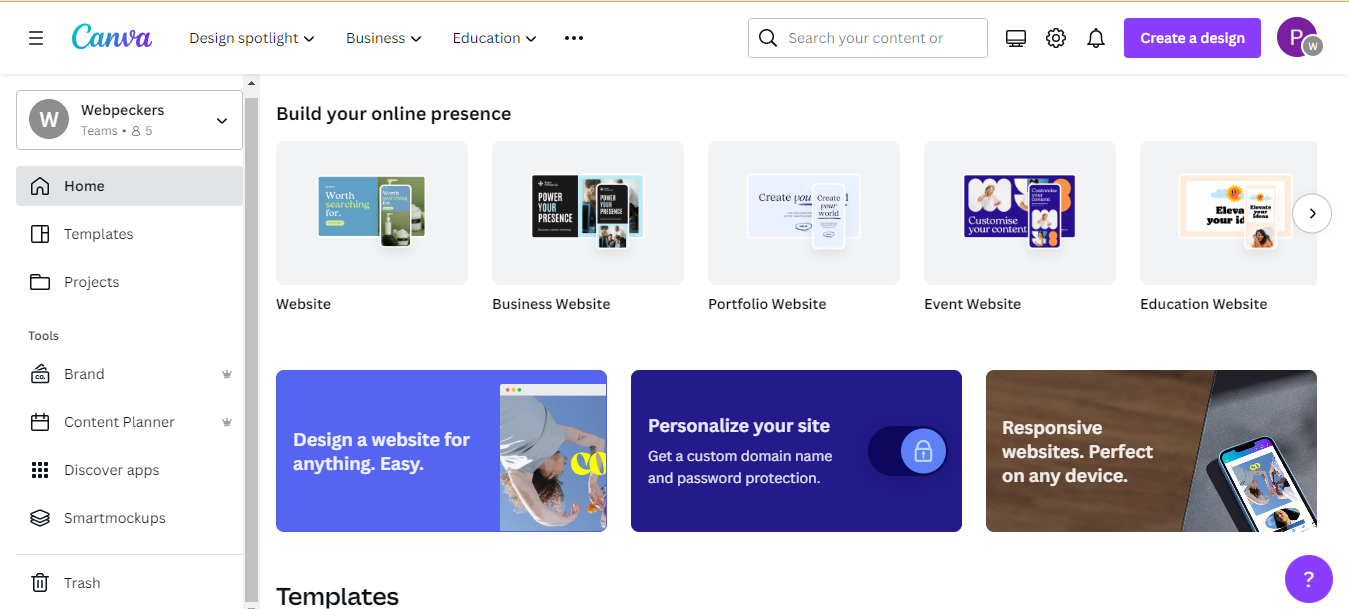Go to Projects in the sidebar
Image resolution: width=1349 pixels, height=609 pixels.
click(x=90, y=282)
